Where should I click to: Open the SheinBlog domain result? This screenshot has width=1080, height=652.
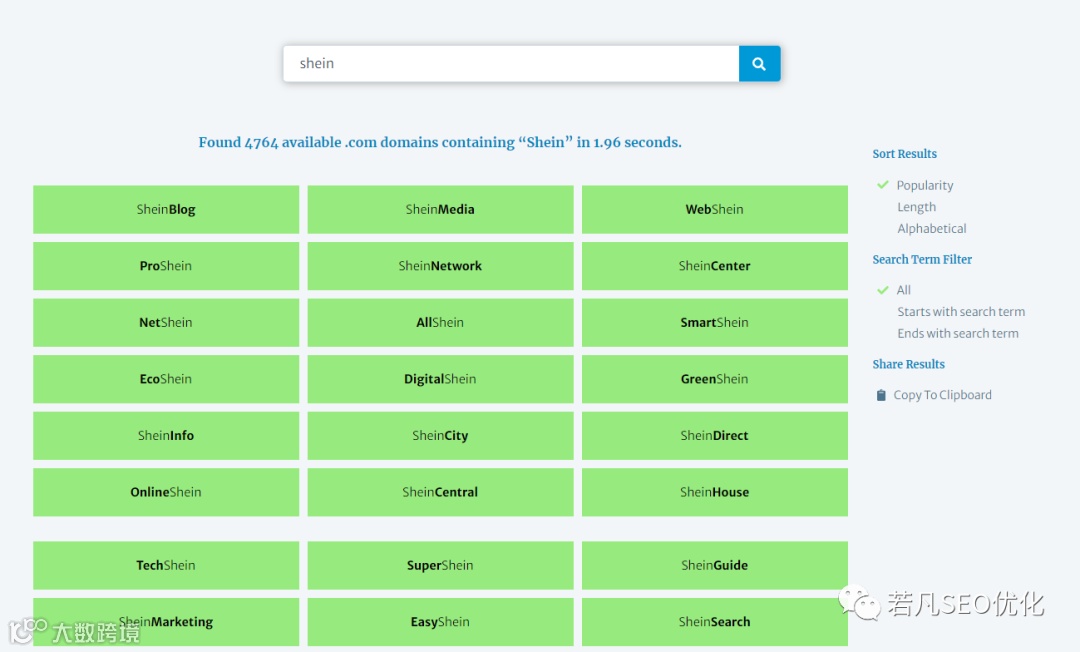point(166,209)
